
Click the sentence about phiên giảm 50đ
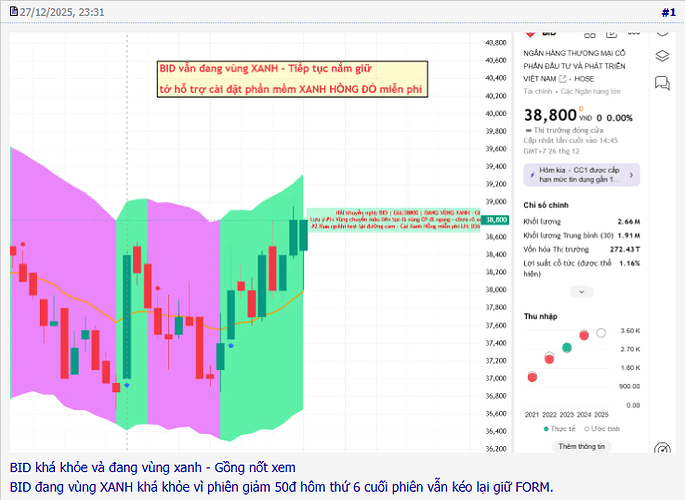(x=281, y=487)
